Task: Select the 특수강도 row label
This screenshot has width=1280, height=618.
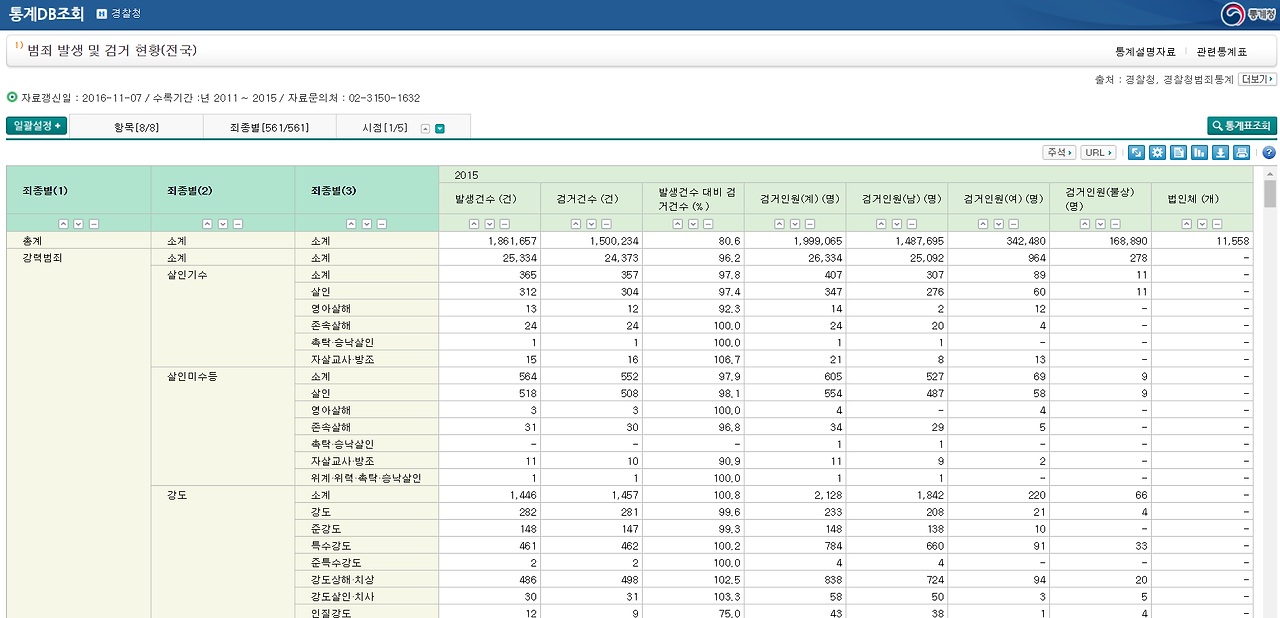Action: pyautogui.click(x=366, y=546)
